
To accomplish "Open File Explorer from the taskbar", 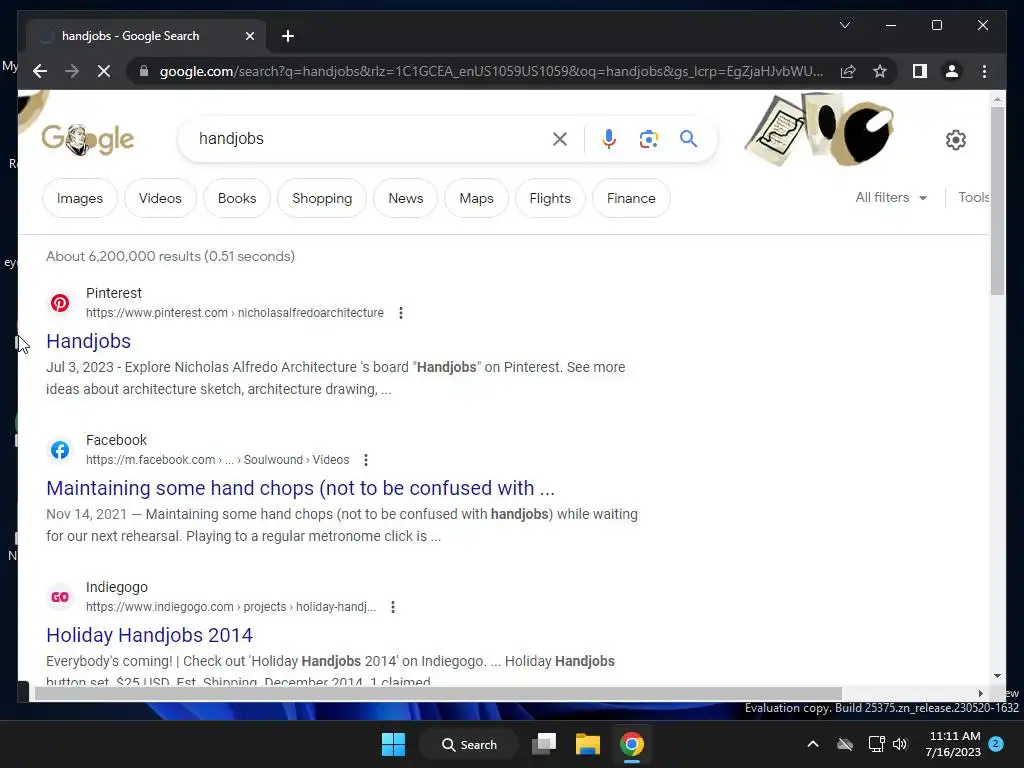I will coord(587,744).
